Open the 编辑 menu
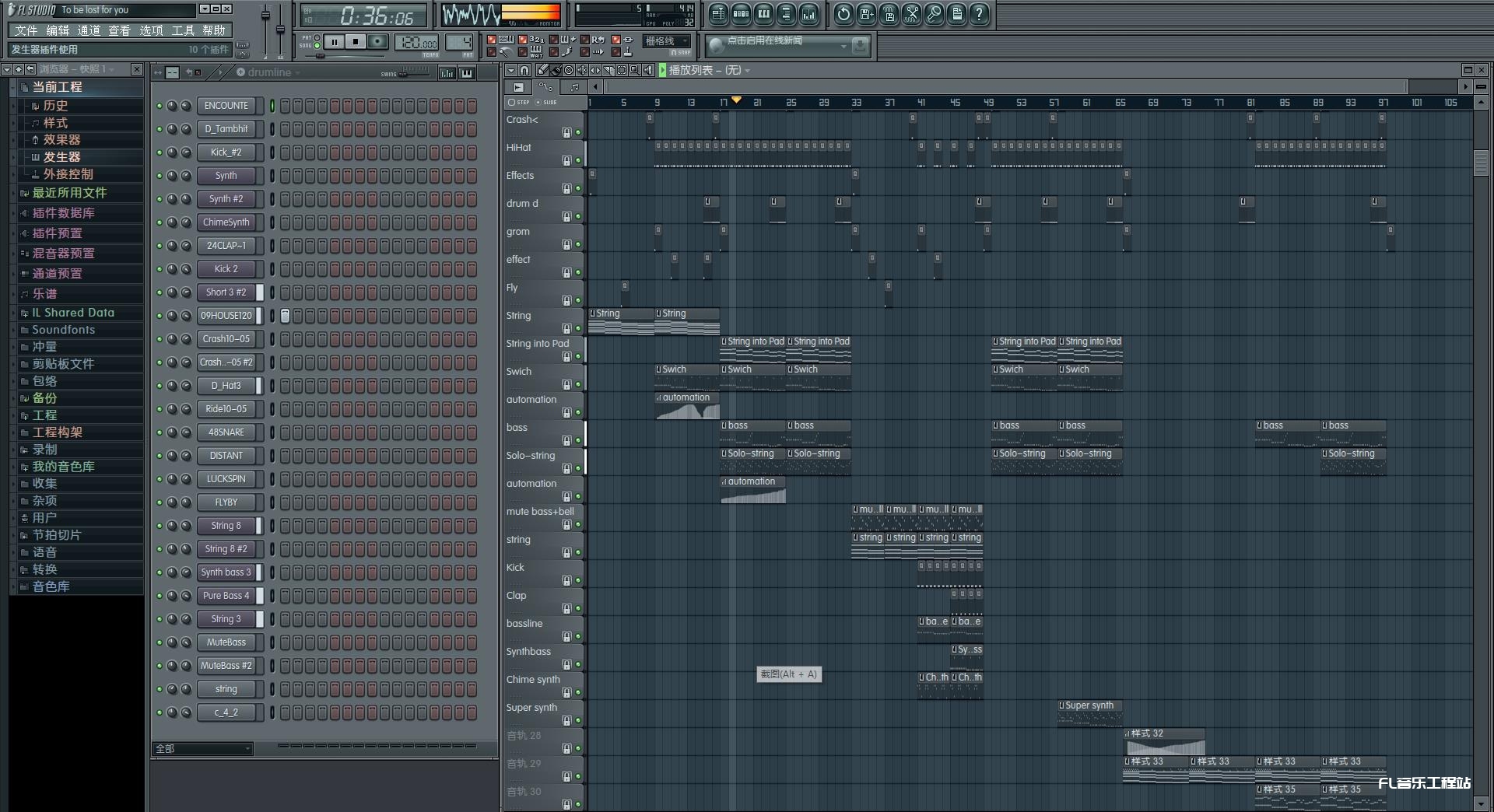1494x812 pixels. point(58,30)
